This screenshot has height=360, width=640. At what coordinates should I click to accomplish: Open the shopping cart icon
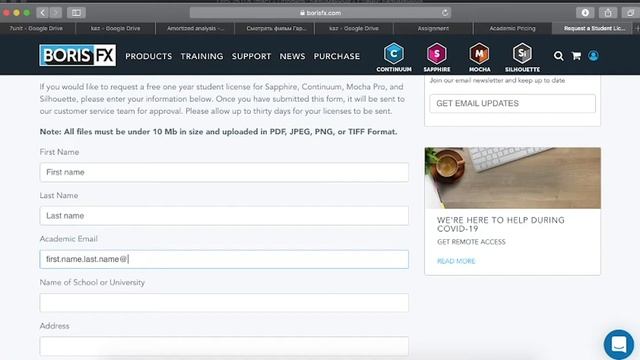coord(576,56)
